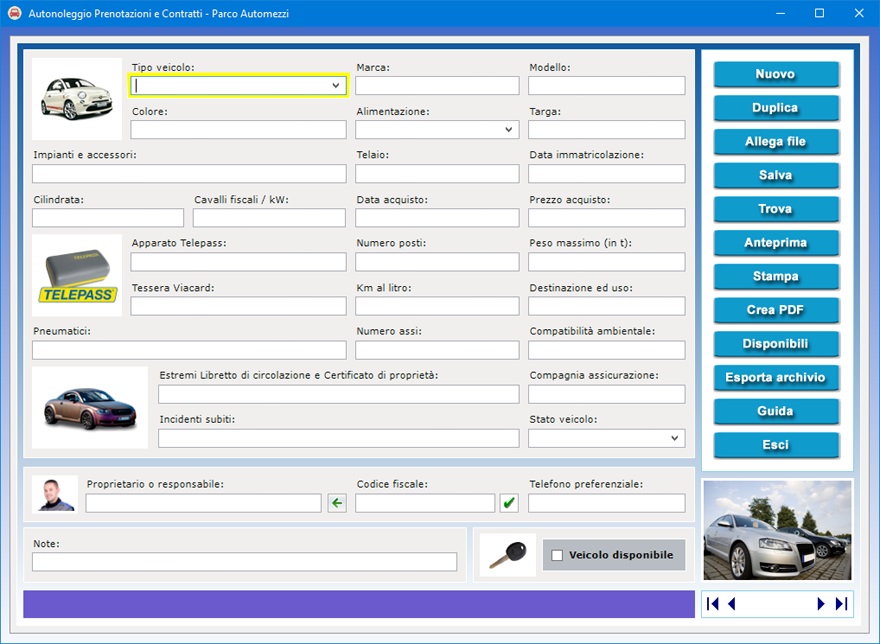Click the Esporta archivio button
The height and width of the screenshot is (644, 880).
776,377
